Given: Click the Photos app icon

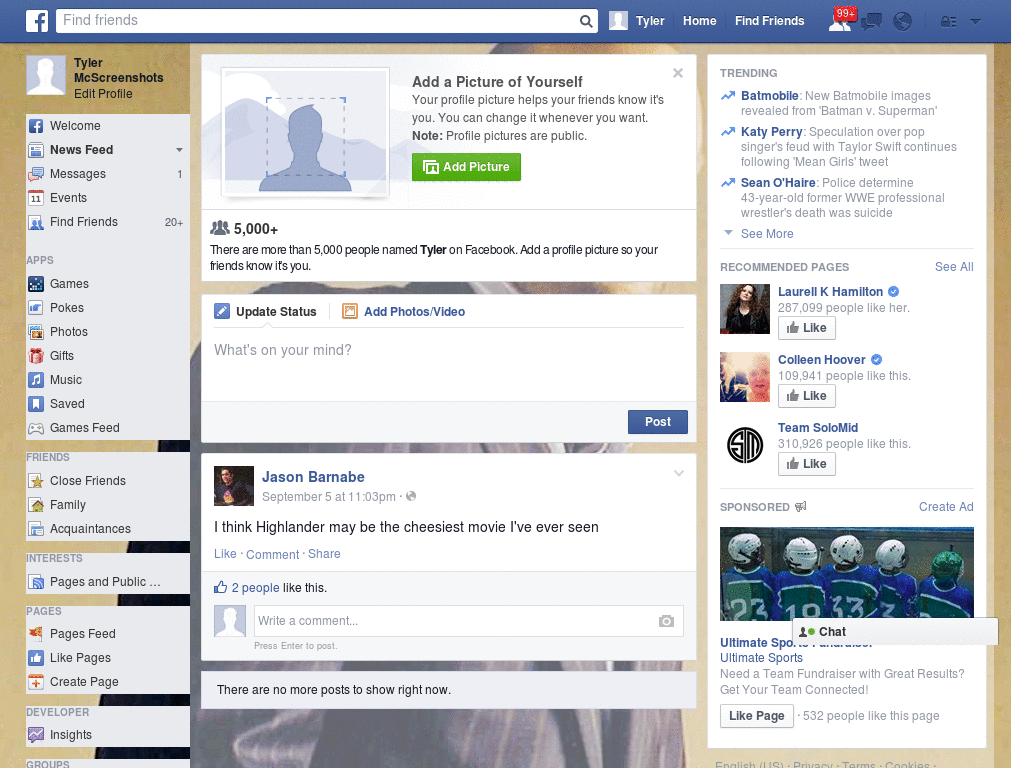Looking at the screenshot, I should tap(36, 332).
